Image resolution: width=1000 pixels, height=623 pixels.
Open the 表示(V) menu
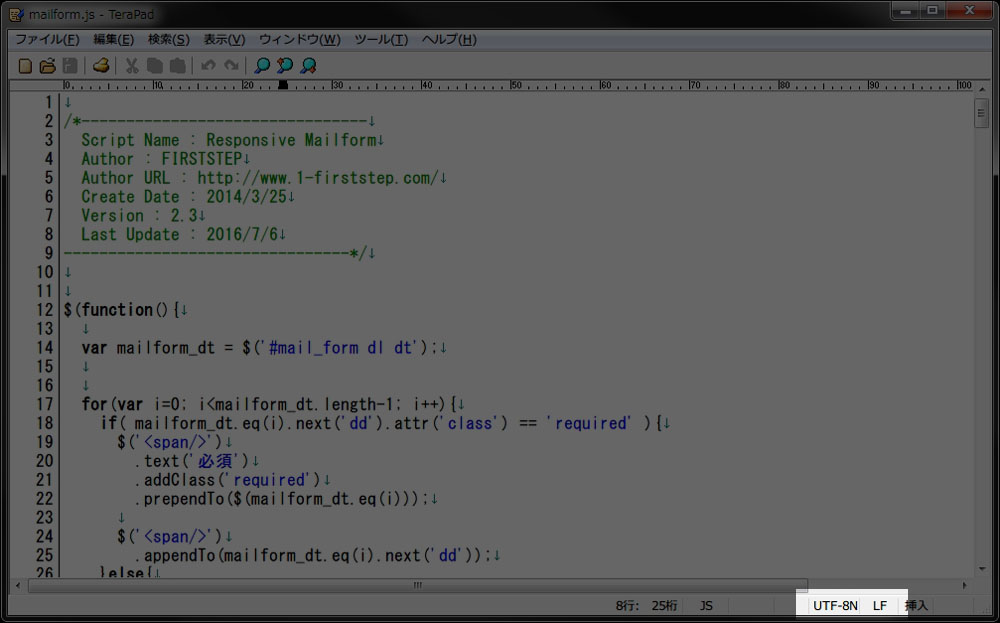tap(224, 40)
